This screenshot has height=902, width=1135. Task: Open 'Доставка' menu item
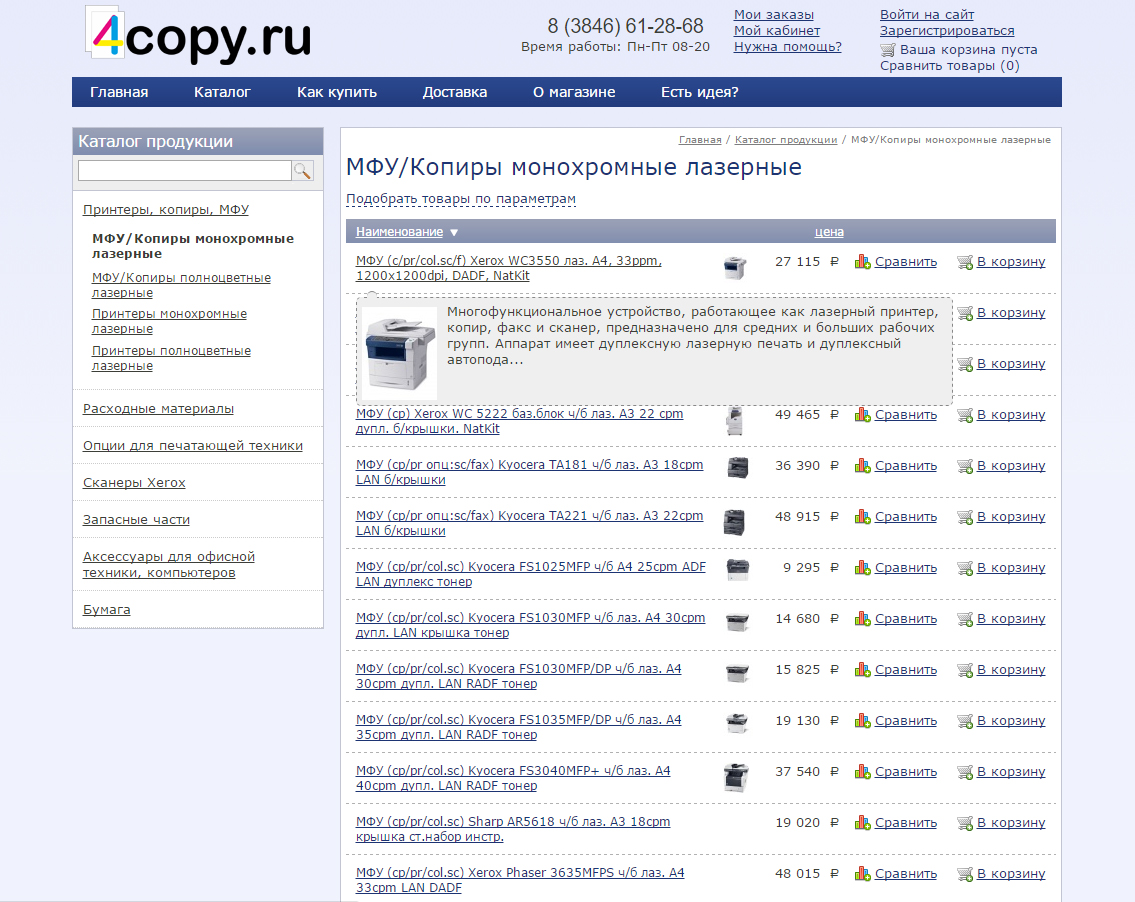[x=455, y=92]
